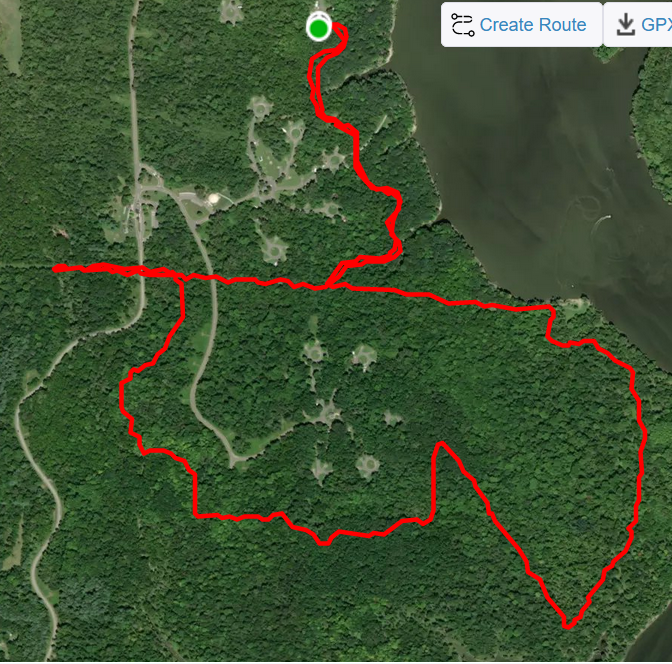The width and height of the screenshot is (672, 664).
Task: Click the western endpoint of the red track
Action: click(56, 269)
